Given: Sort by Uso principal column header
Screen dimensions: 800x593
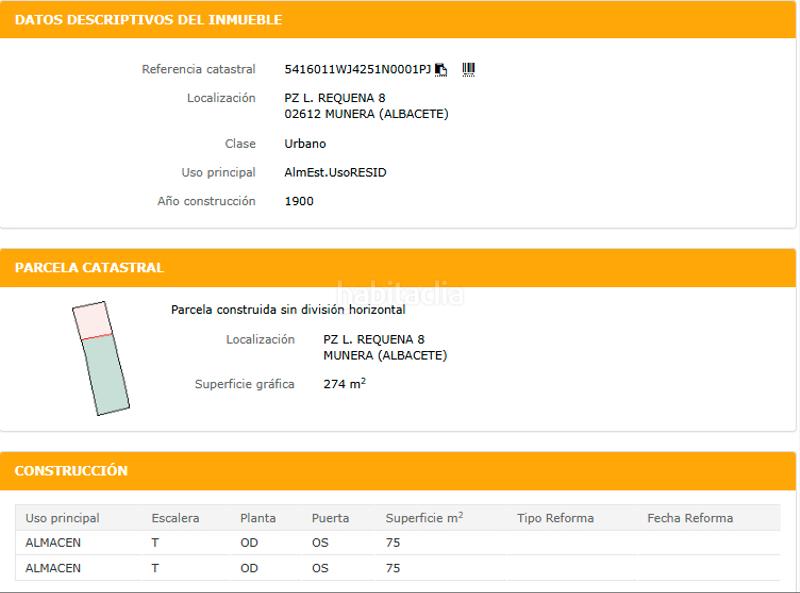Looking at the screenshot, I should (x=62, y=518).
